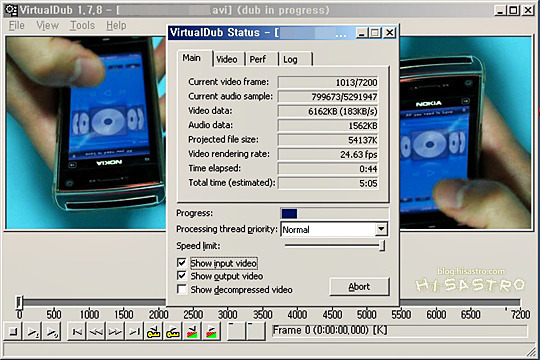Maximize the main VirtualDub window

513,10
